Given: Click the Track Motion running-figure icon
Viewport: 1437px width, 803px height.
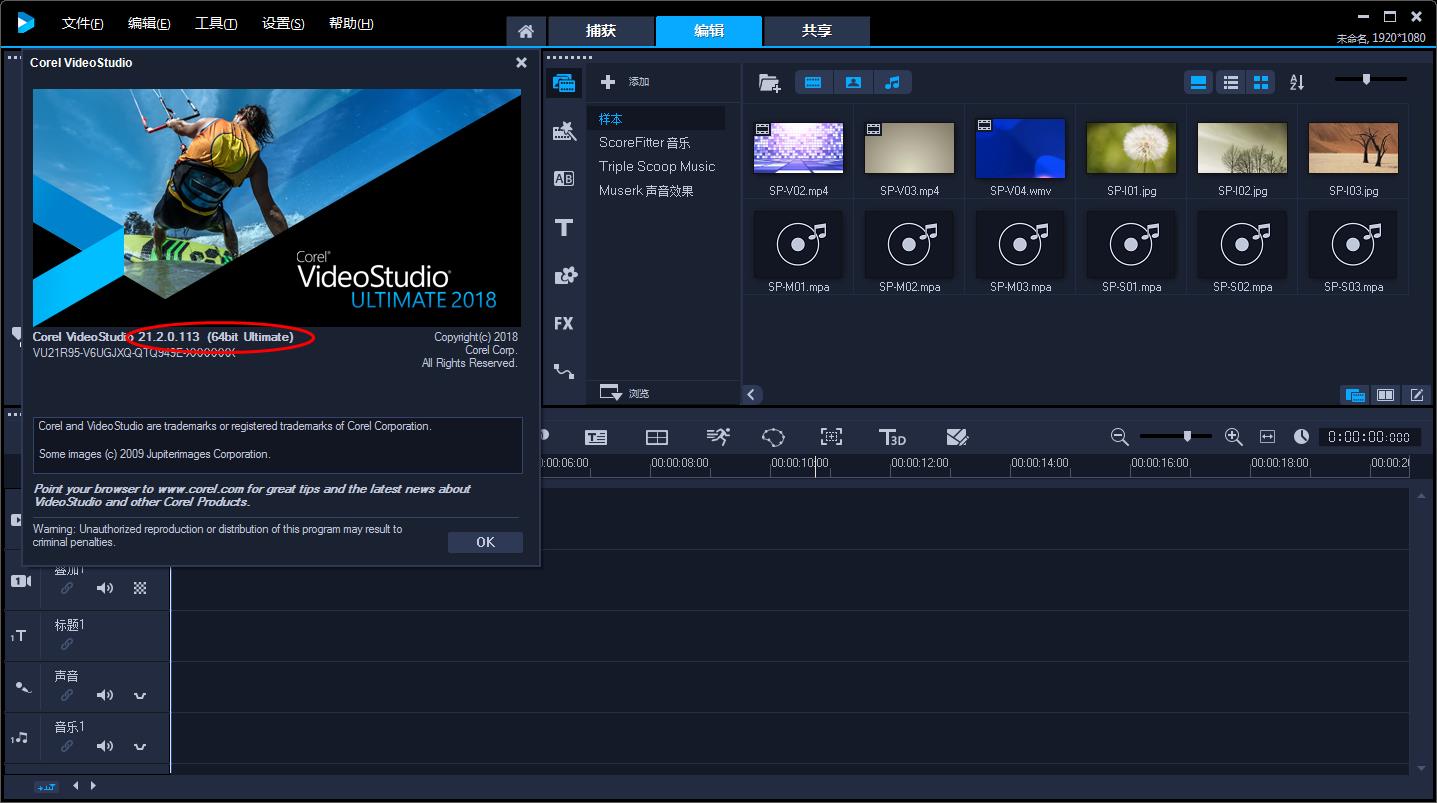Looking at the screenshot, I should click(718, 436).
